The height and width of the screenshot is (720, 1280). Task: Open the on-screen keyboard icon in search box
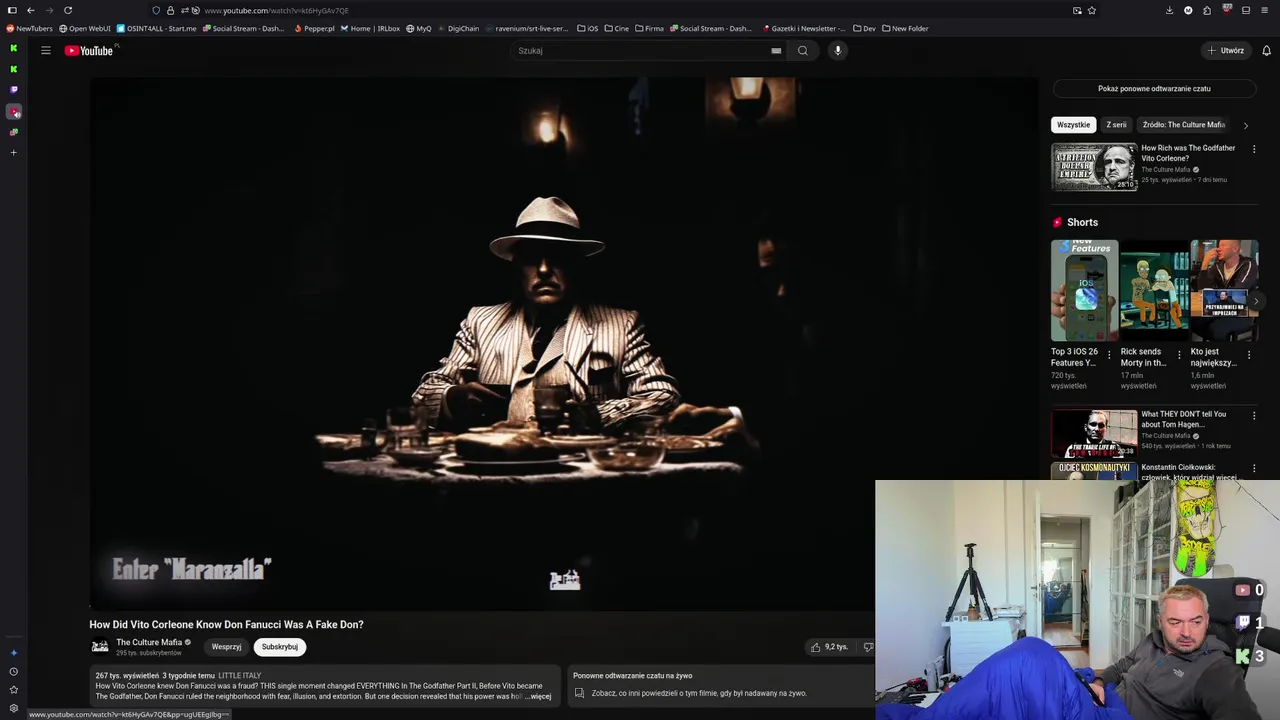tap(776, 50)
